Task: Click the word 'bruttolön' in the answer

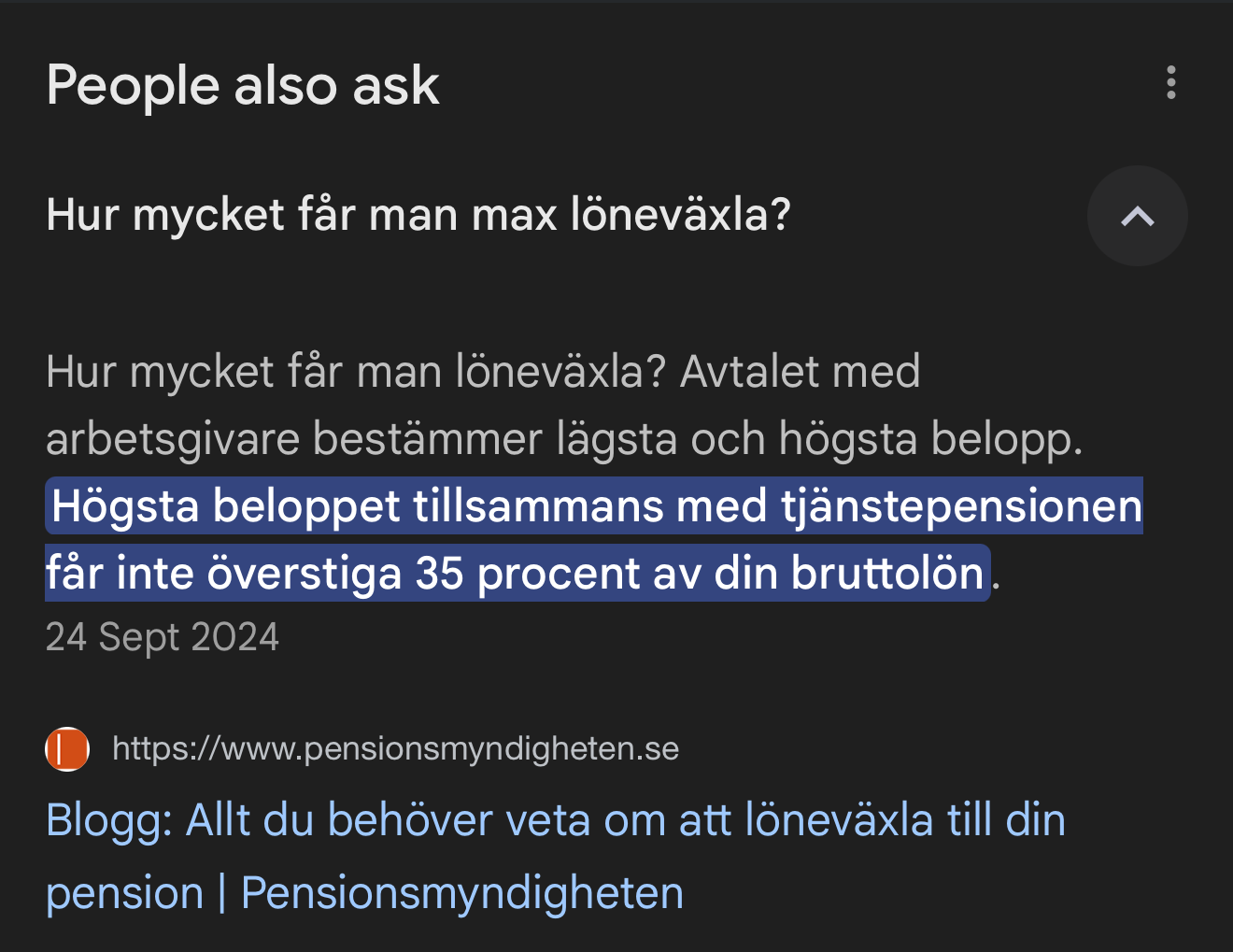Action: (x=888, y=574)
